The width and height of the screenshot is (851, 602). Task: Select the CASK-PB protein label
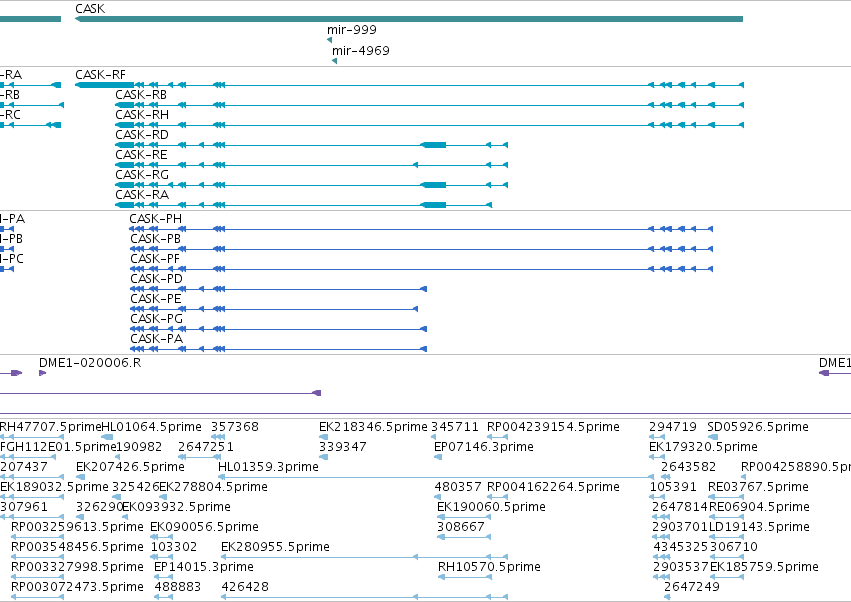[155, 239]
